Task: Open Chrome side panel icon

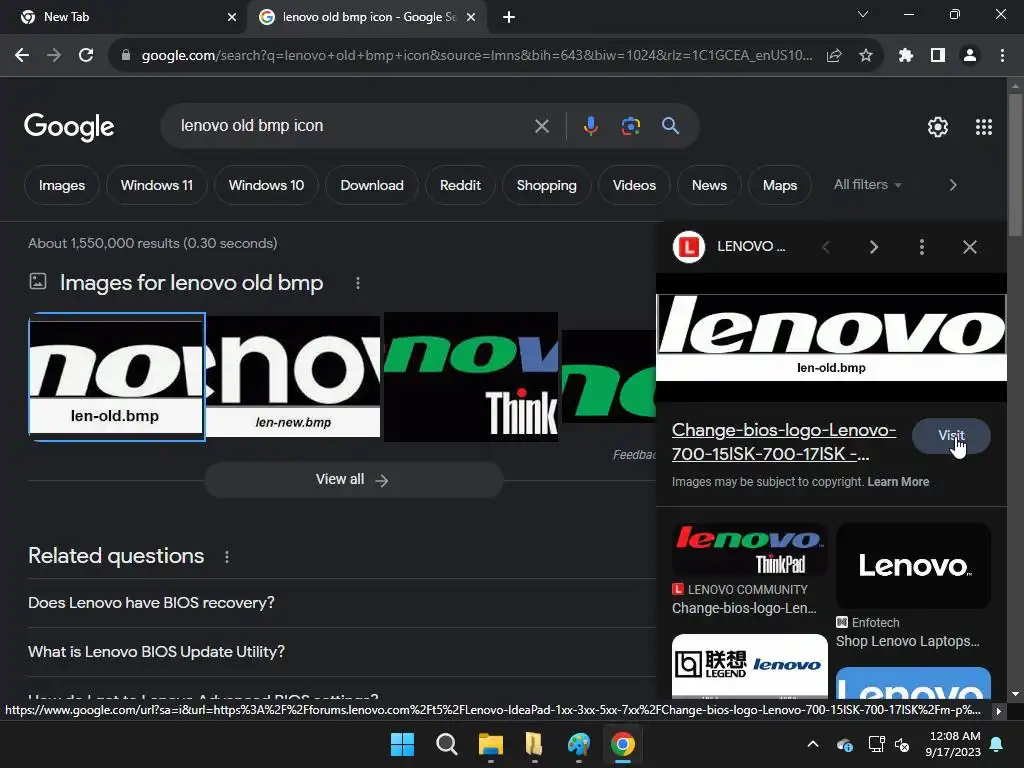Action: pyautogui.click(x=938, y=56)
